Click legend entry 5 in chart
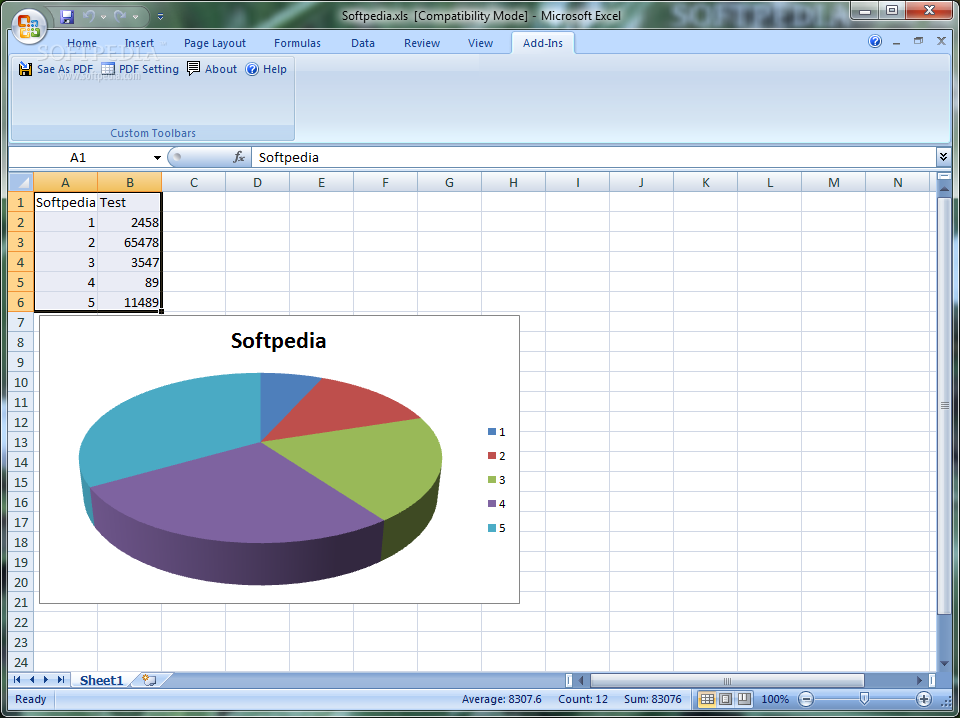This screenshot has height=718, width=960. 497,528
